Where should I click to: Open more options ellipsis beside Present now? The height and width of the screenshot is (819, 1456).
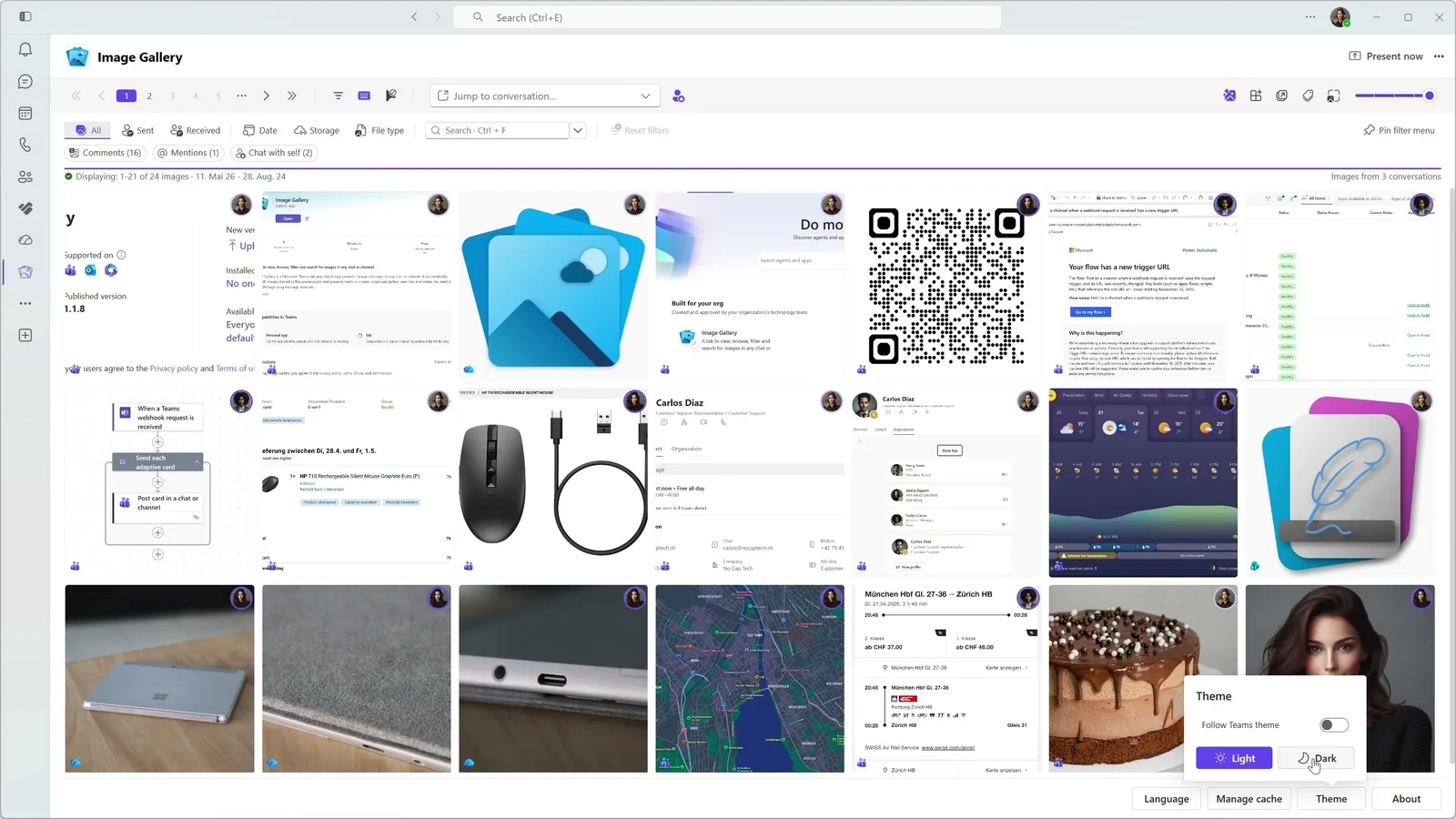1439,56
